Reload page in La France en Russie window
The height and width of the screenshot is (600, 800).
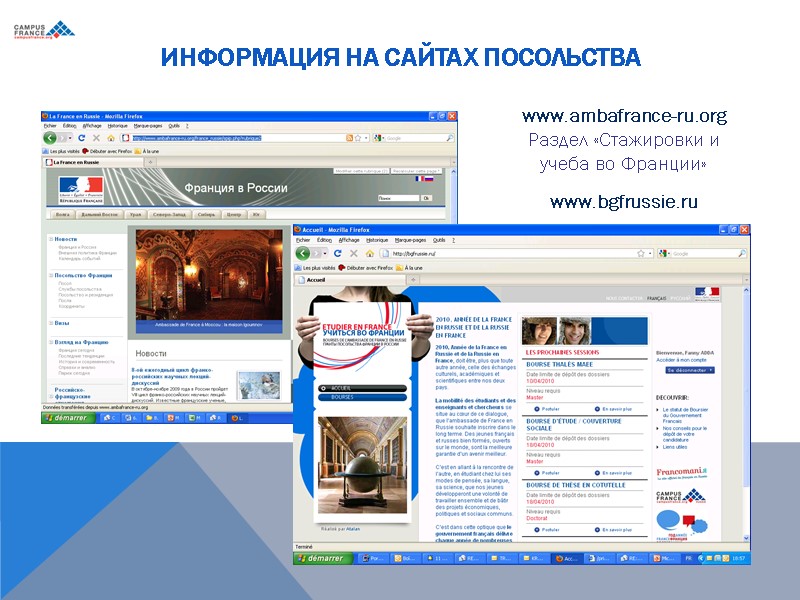(x=81, y=138)
